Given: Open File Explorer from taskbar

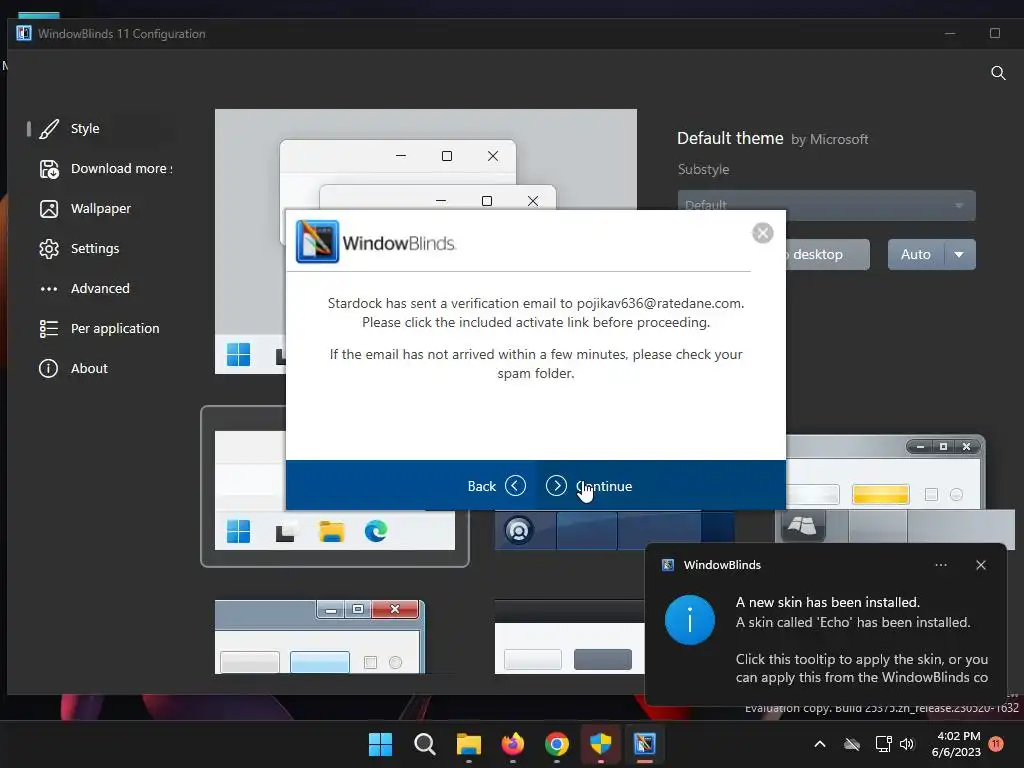Looking at the screenshot, I should click(469, 744).
